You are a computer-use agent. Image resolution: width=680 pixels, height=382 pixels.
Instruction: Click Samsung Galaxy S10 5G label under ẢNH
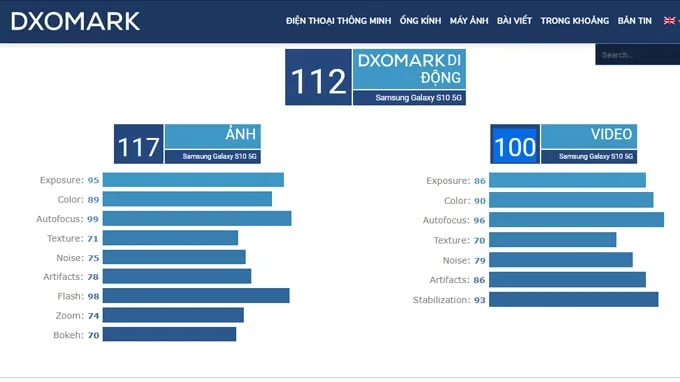coord(213,157)
